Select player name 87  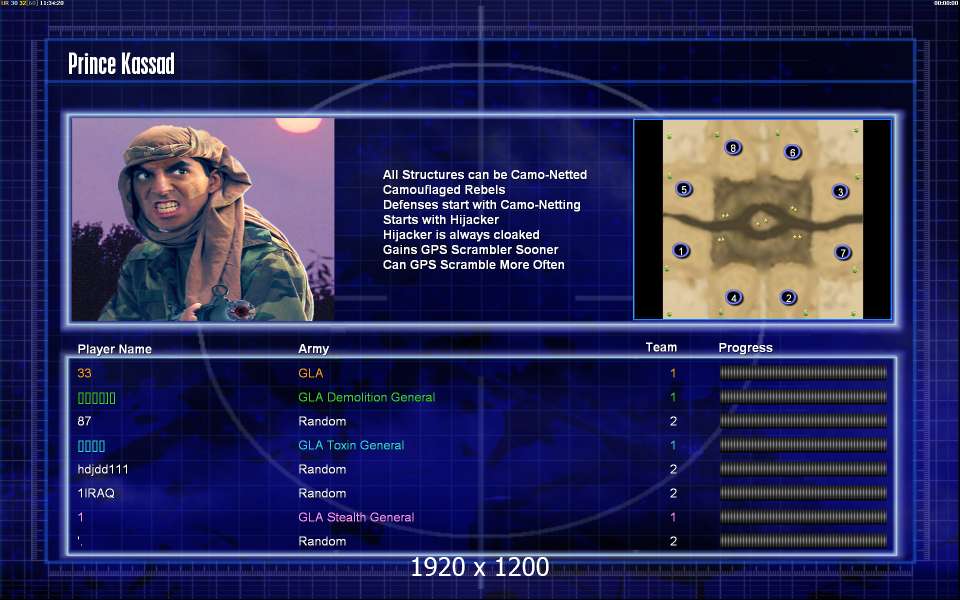(x=84, y=421)
